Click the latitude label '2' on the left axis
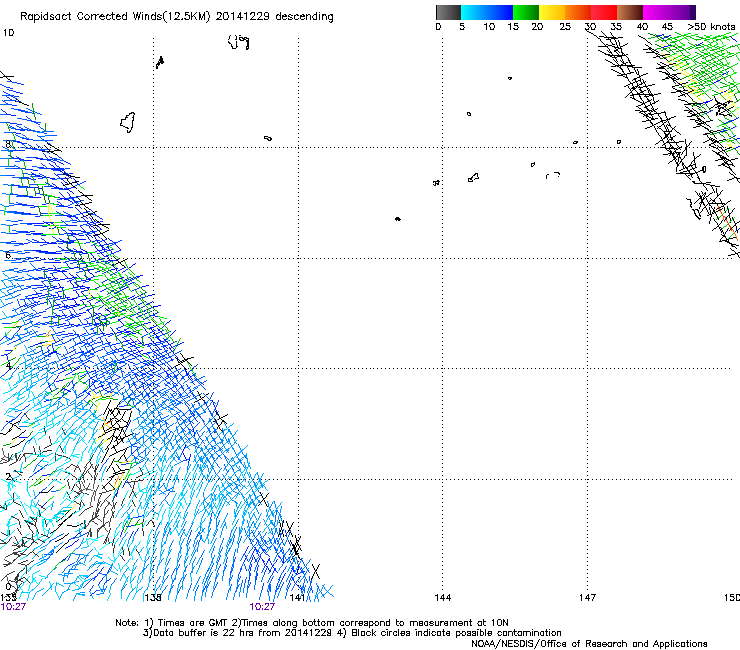Image resolution: width=740 pixels, height=650 pixels. tap(8, 477)
